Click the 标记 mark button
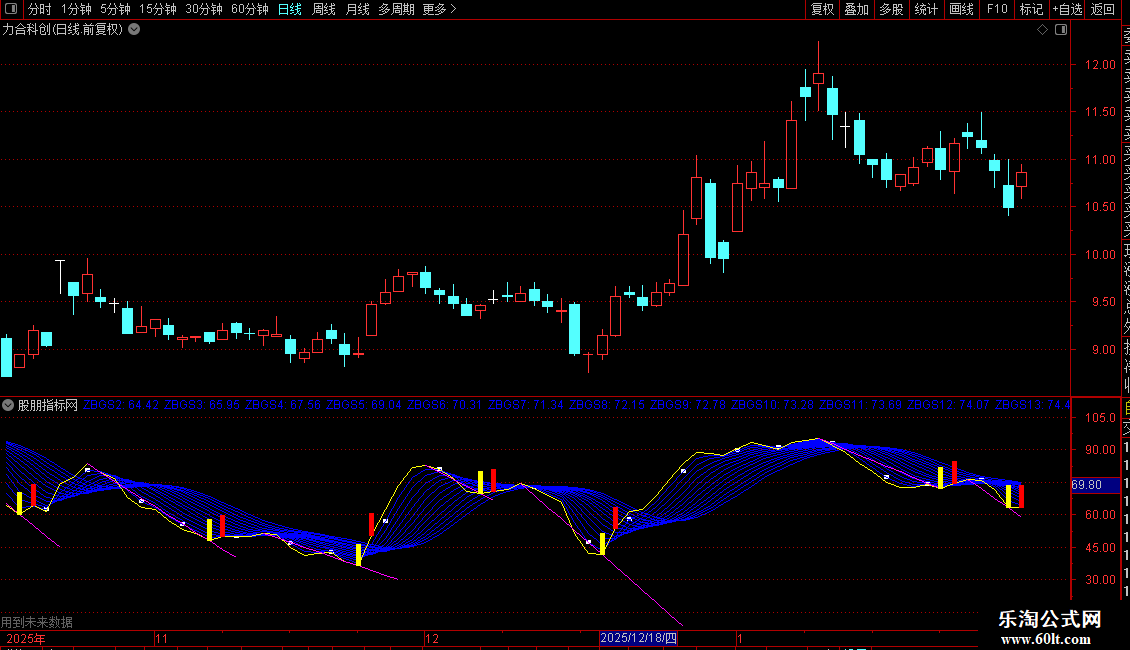Screen dimensions: 1130x650 point(1031,9)
